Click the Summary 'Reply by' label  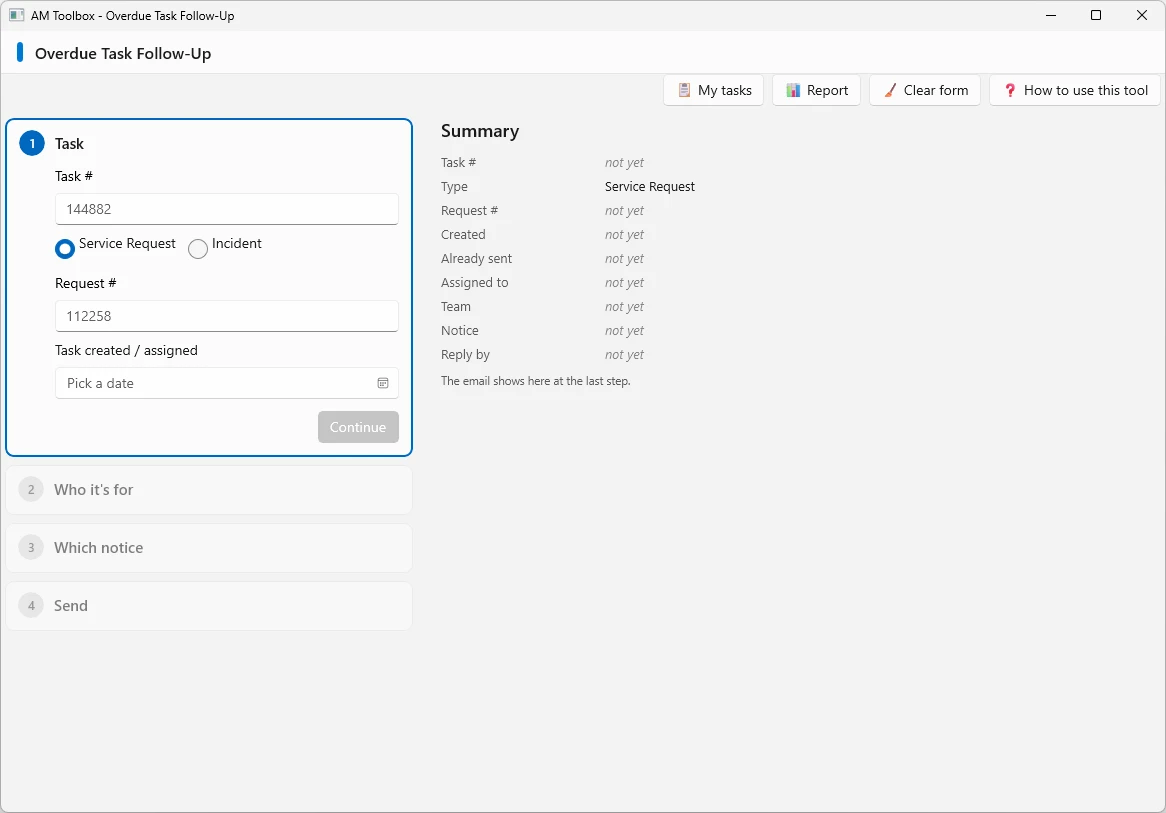coord(466,355)
